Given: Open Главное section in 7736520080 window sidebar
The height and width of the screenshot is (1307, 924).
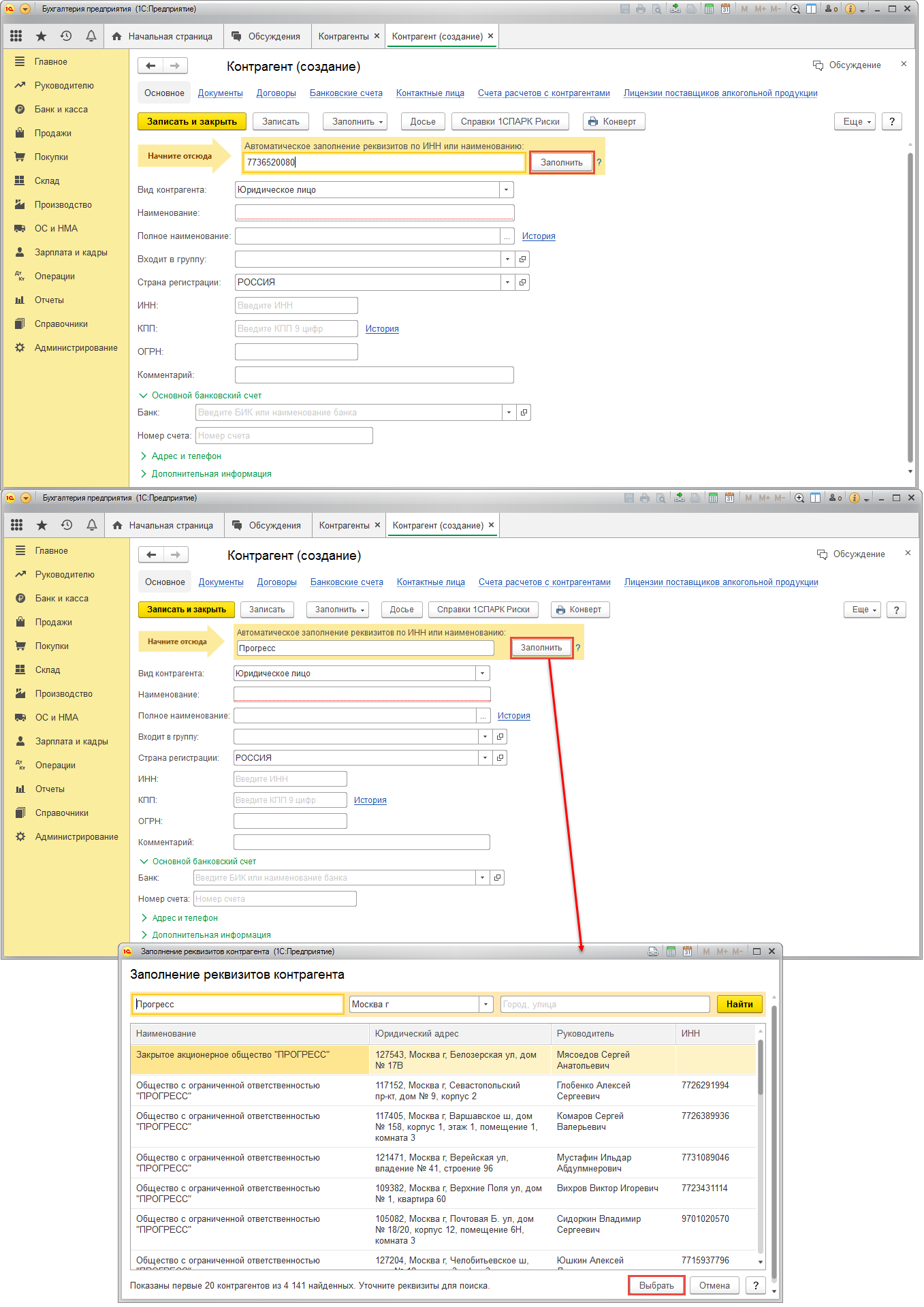Looking at the screenshot, I should 51,61.
